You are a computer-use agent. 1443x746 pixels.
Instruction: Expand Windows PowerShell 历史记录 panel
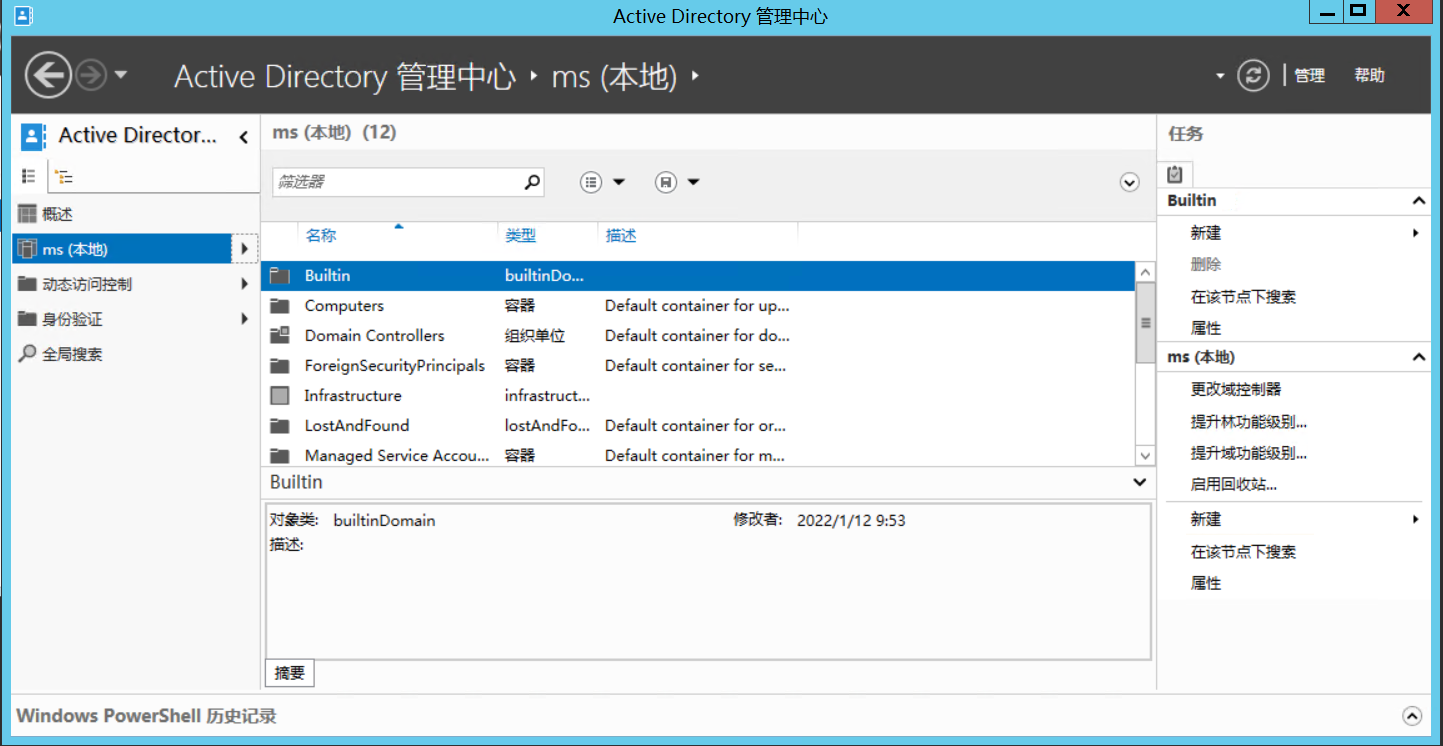pyautogui.click(x=1412, y=716)
